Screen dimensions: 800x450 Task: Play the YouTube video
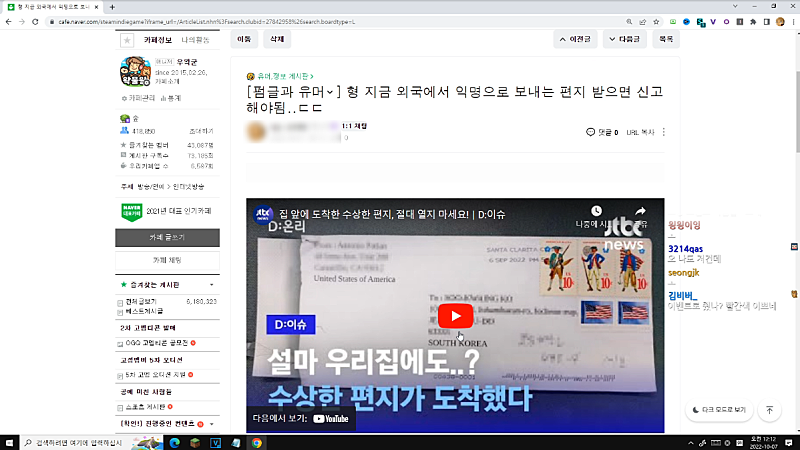[x=455, y=315]
